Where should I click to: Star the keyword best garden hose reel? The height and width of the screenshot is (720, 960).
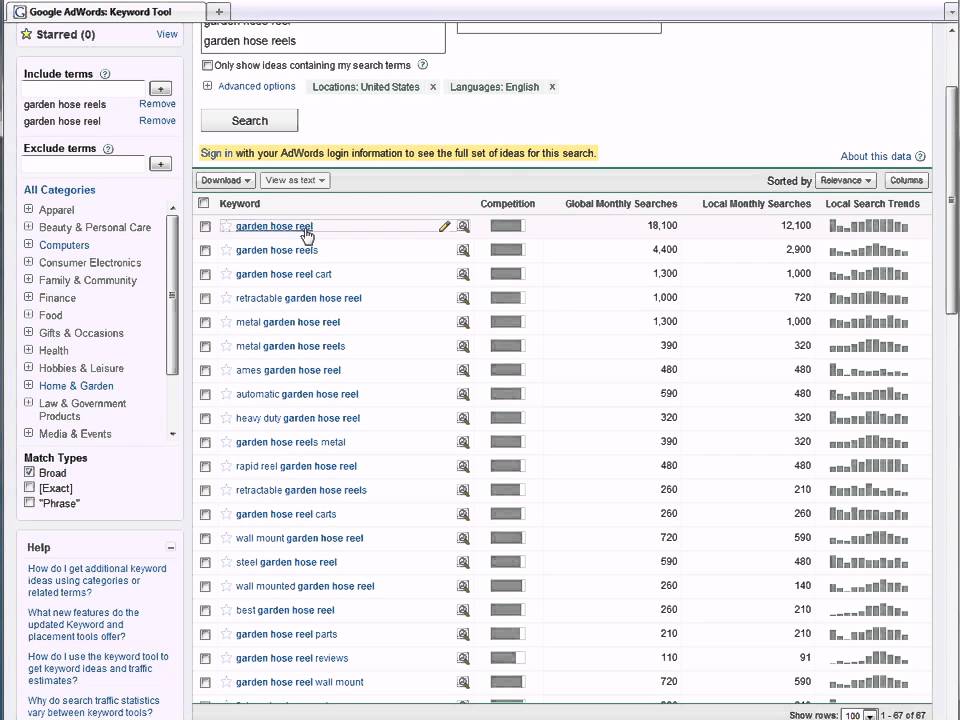pyautogui.click(x=227, y=610)
